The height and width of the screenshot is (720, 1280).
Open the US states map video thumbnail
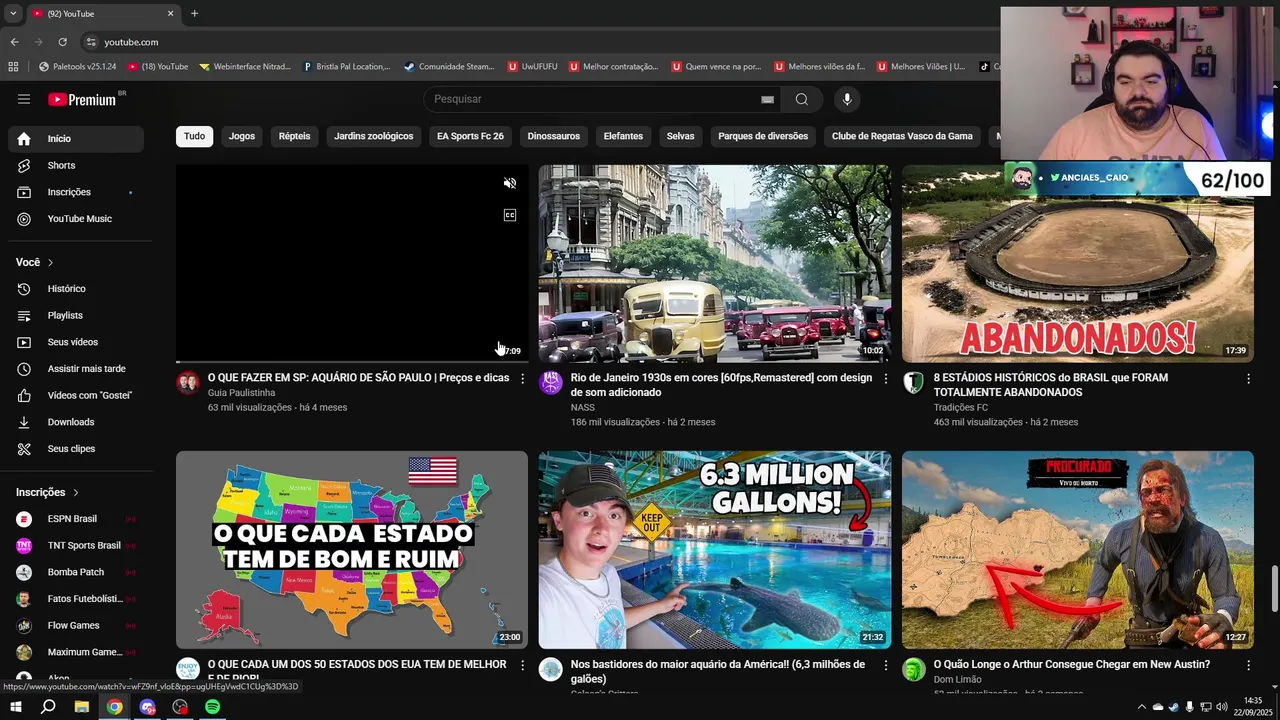tap(352, 550)
